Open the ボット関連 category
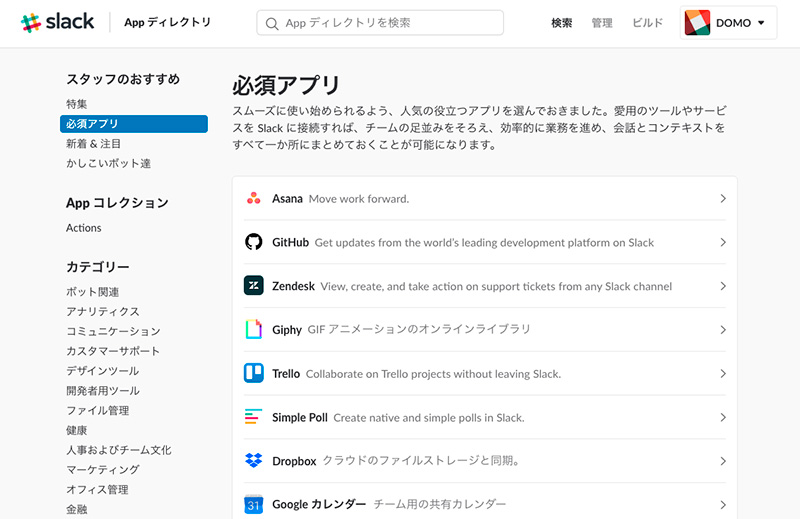This screenshot has width=800, height=519. [x=92, y=292]
